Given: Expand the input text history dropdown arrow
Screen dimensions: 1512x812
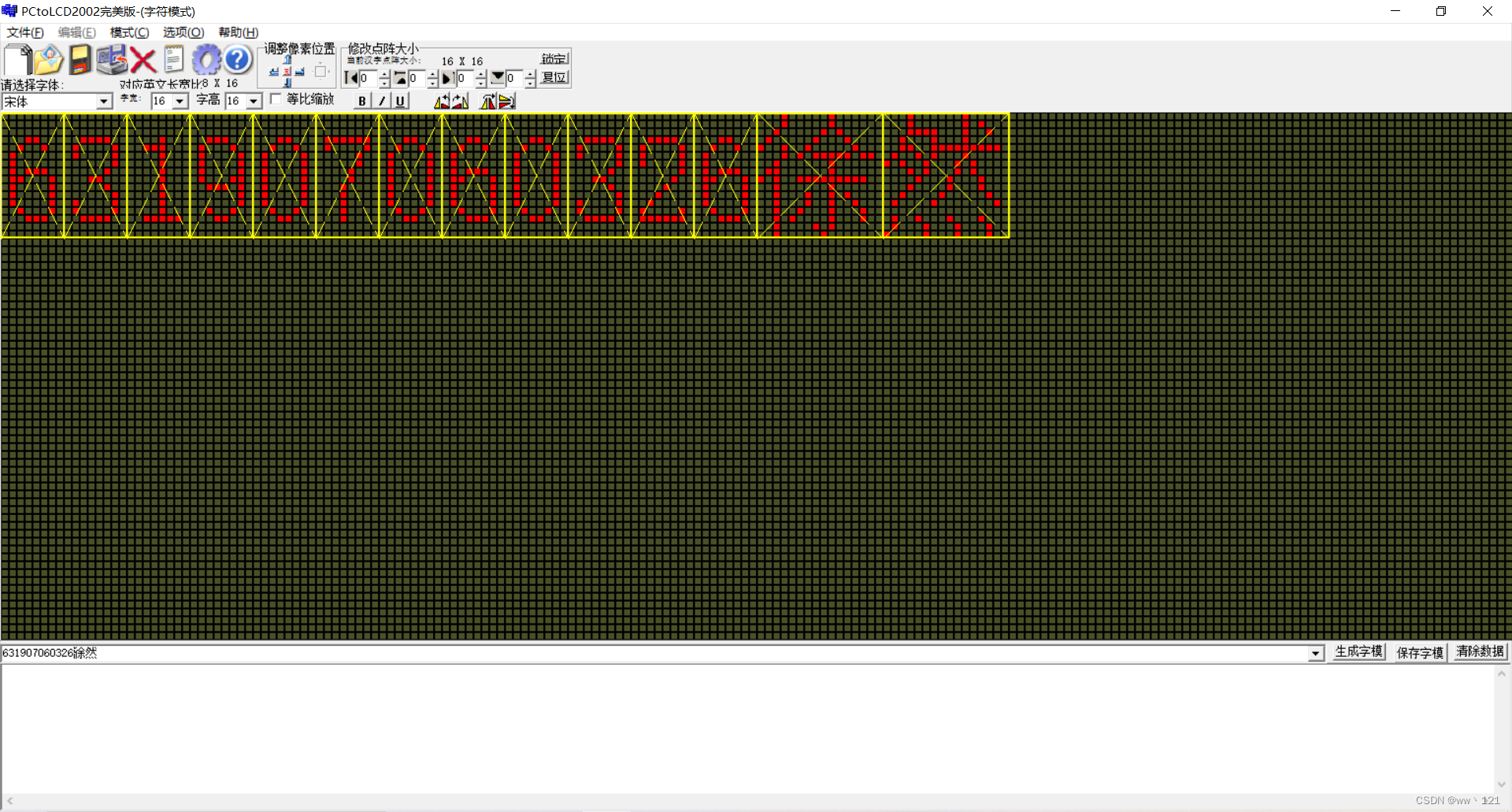Looking at the screenshot, I should pyautogui.click(x=1315, y=653).
